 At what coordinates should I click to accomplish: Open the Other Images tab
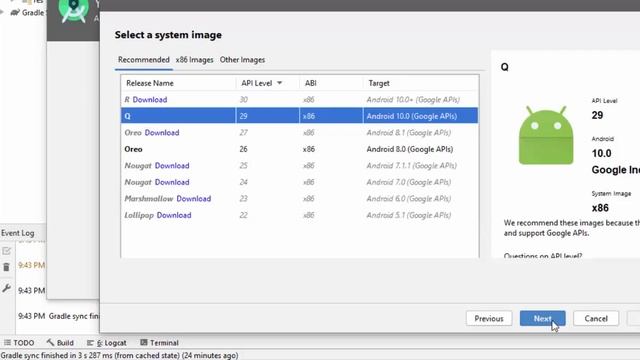(242, 60)
